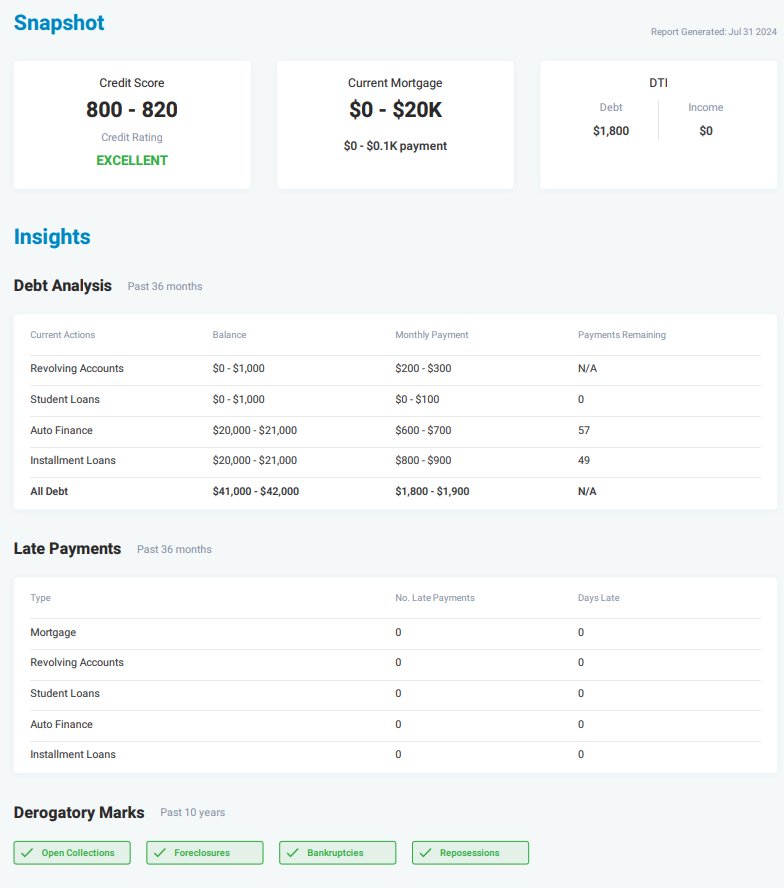Click the All Debt row label
The height and width of the screenshot is (888, 784).
pyautogui.click(x=49, y=492)
